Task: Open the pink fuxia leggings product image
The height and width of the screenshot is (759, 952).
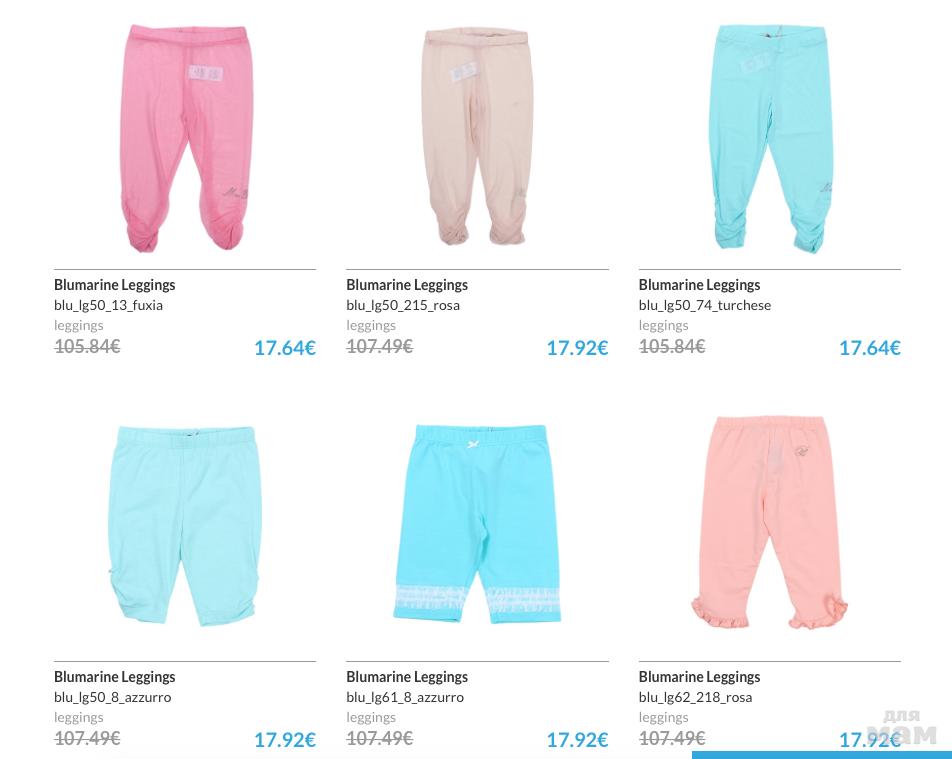Action: pos(186,138)
